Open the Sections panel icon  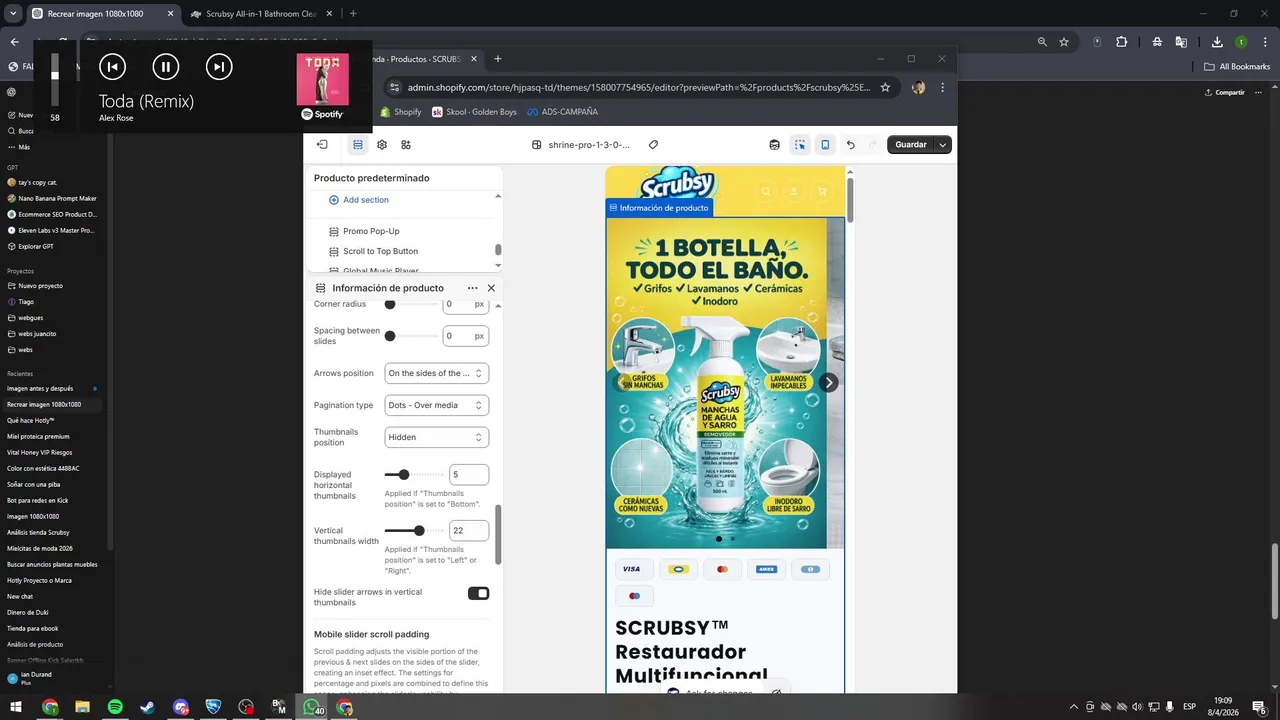358,145
